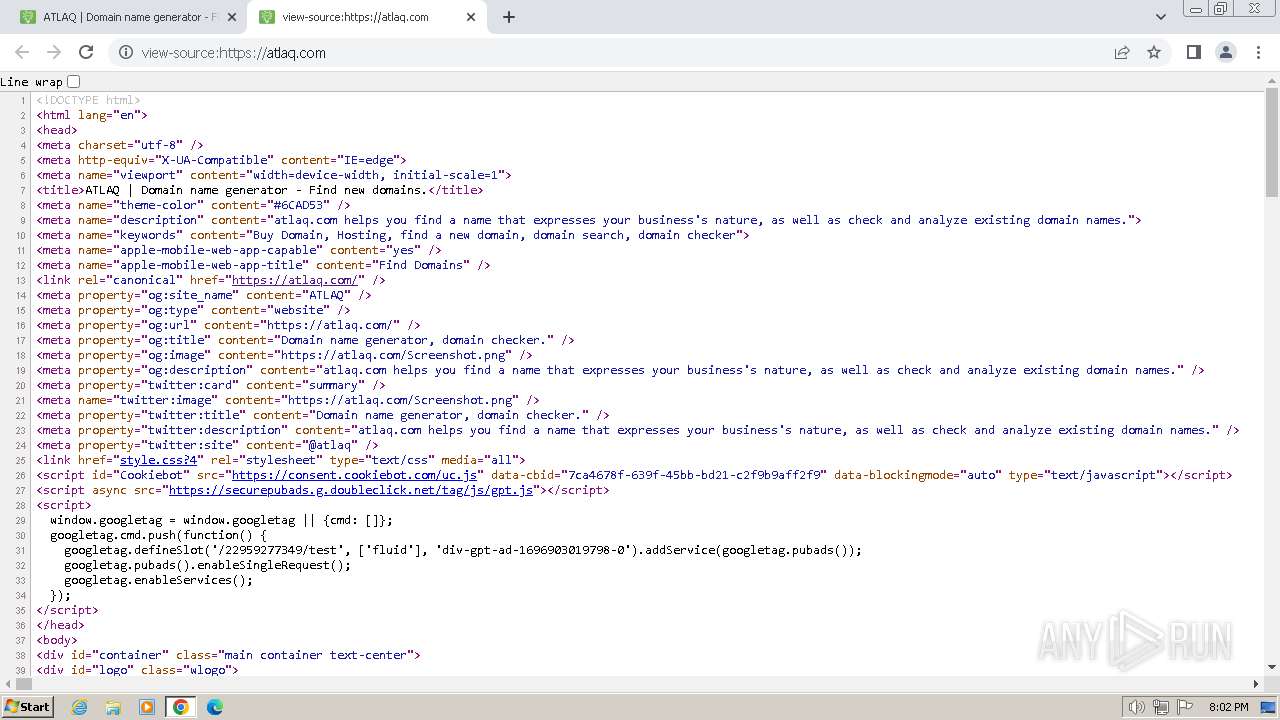View site information icon in address bar
Viewport: 1280px width, 720px height.
tap(126, 53)
